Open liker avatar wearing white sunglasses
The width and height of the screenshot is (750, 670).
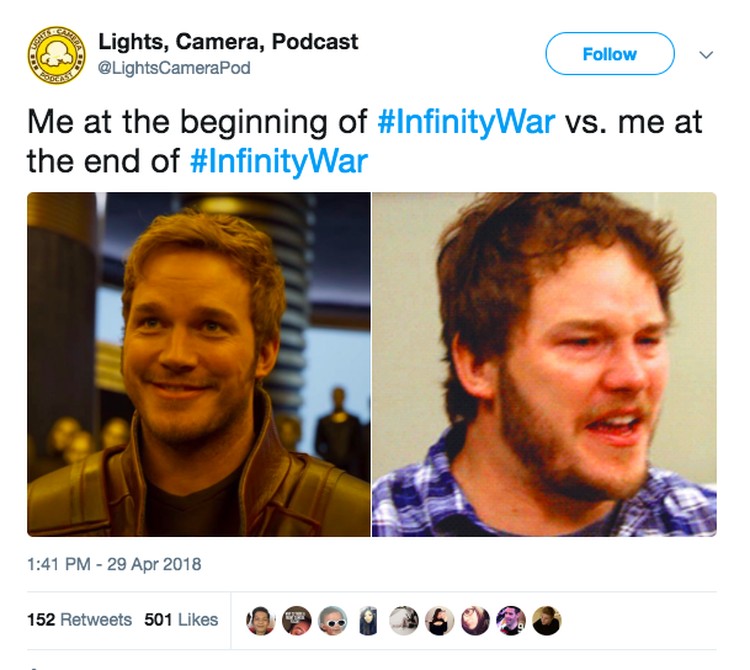[332, 621]
